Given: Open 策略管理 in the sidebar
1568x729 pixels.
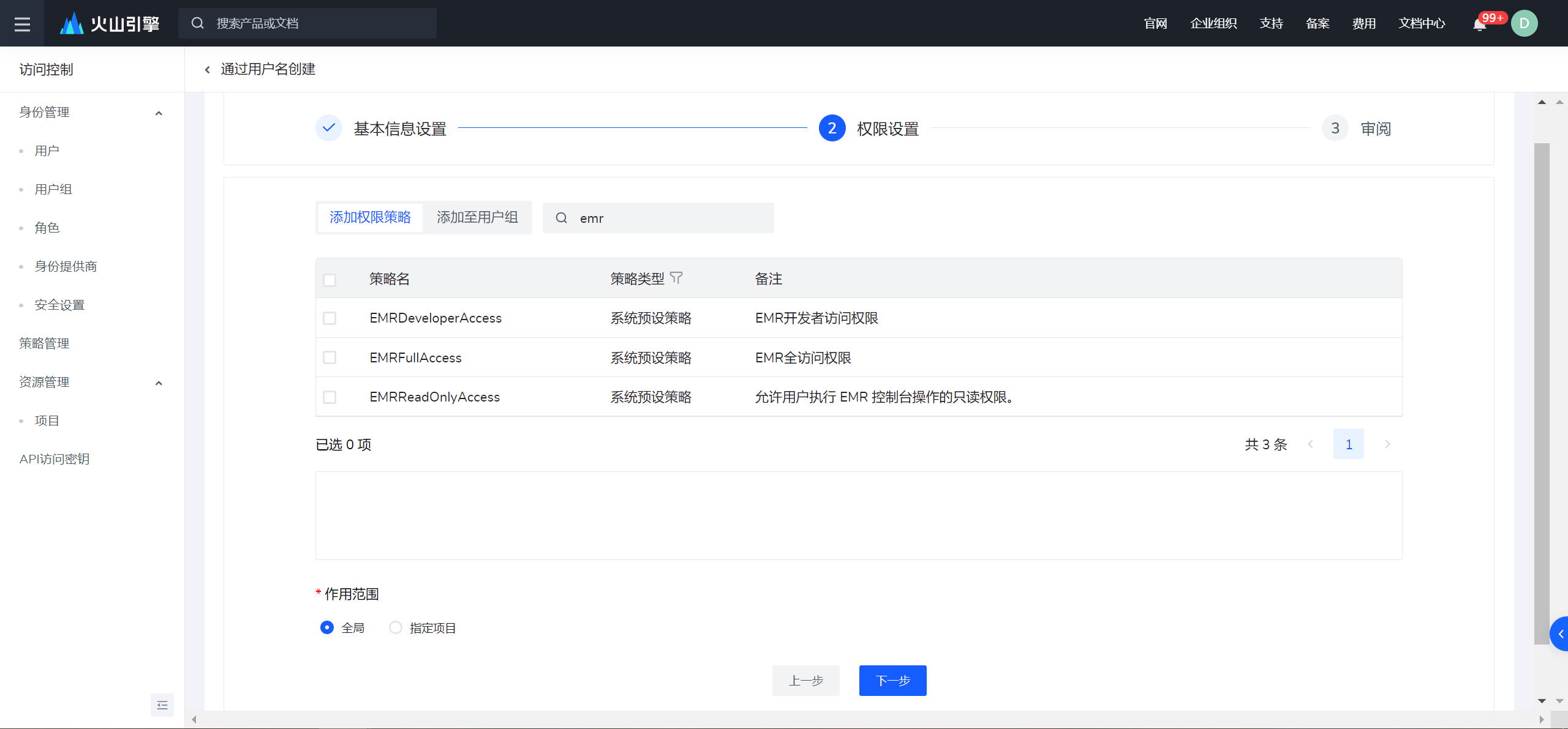Looking at the screenshot, I should tap(44, 343).
